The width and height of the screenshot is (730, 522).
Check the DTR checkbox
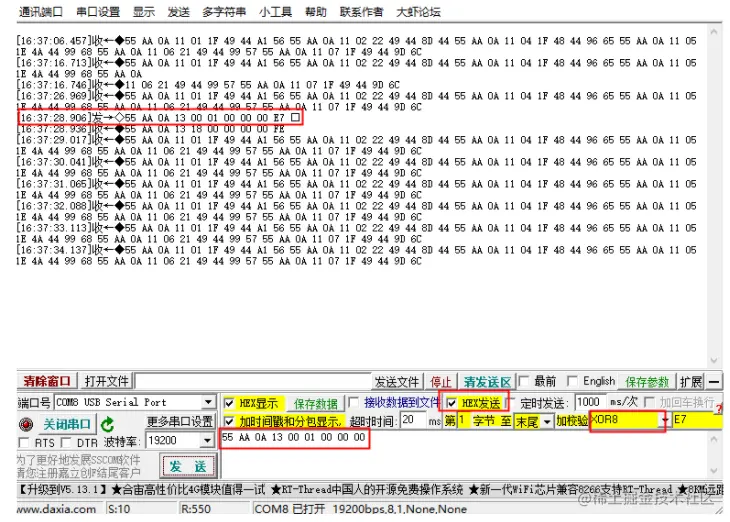[x=66, y=442]
